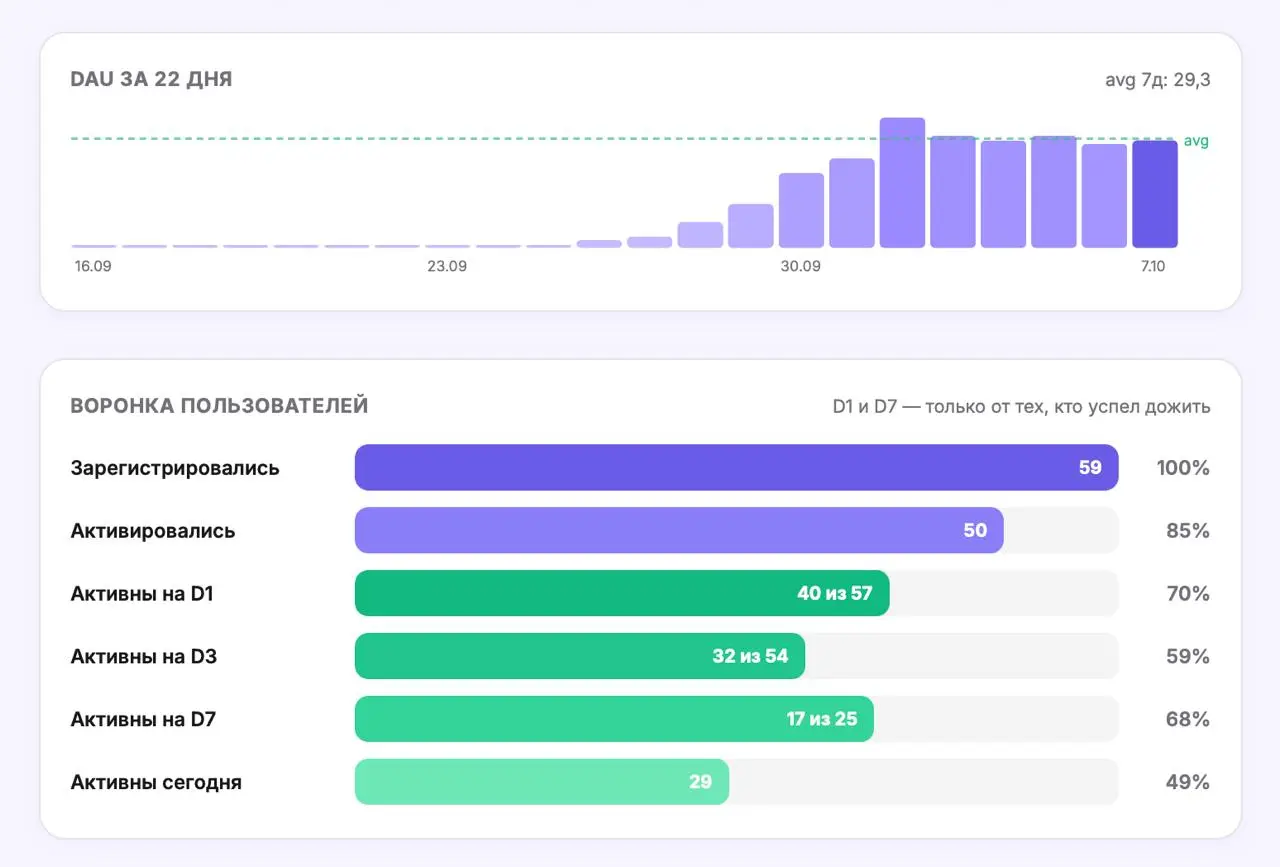Select the "Активны на D3" row label
The width and height of the screenshot is (1280, 867).
tap(144, 657)
